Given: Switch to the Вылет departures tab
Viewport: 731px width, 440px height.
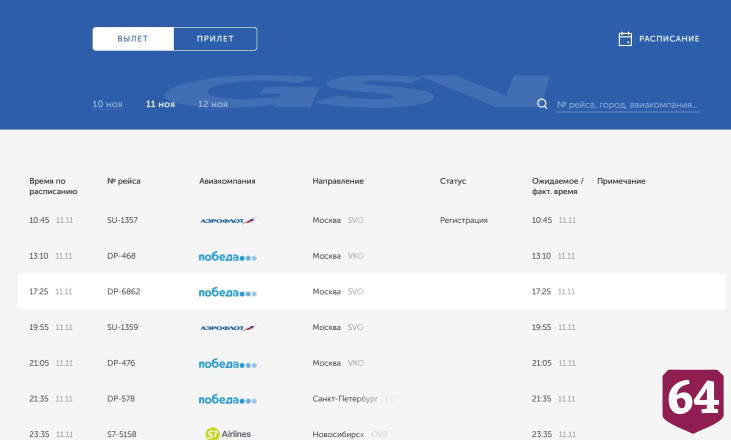Looking at the screenshot, I should tap(133, 39).
